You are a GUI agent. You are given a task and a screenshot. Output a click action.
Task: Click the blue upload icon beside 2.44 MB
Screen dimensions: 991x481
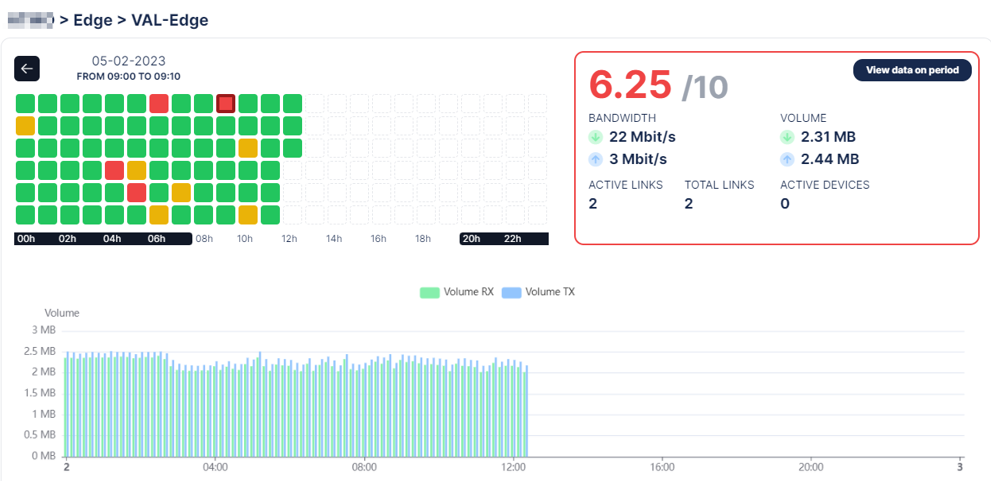click(788, 159)
